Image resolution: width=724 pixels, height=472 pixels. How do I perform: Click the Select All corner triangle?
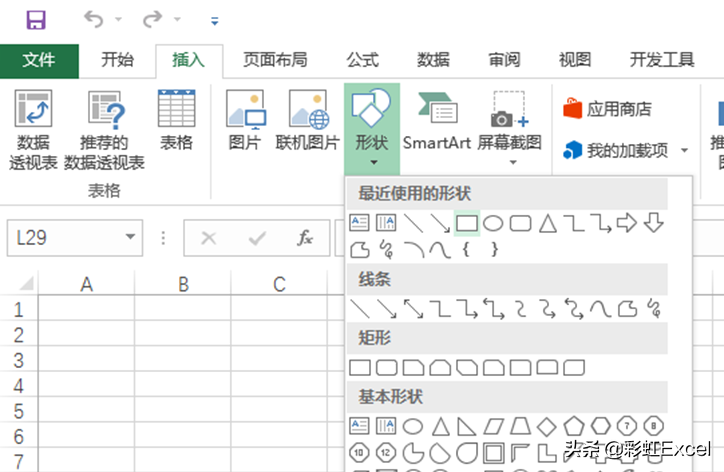(x=26, y=283)
